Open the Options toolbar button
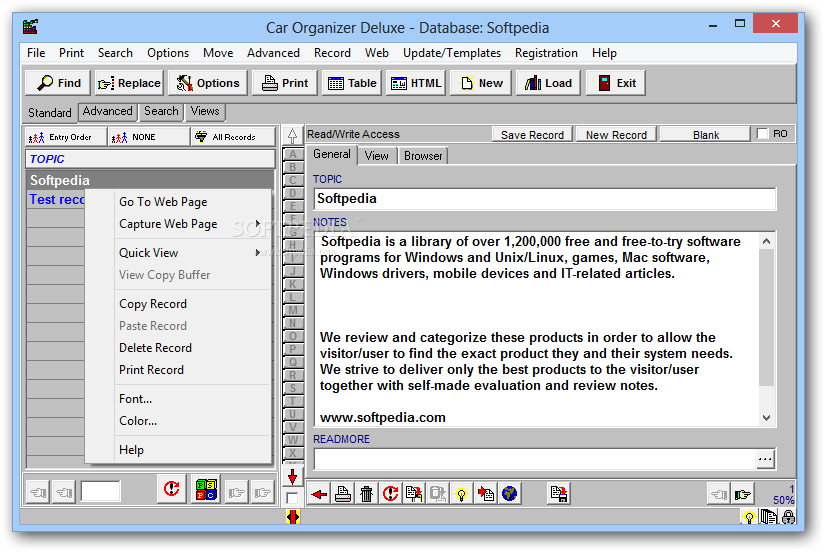825x552 pixels. tap(207, 83)
